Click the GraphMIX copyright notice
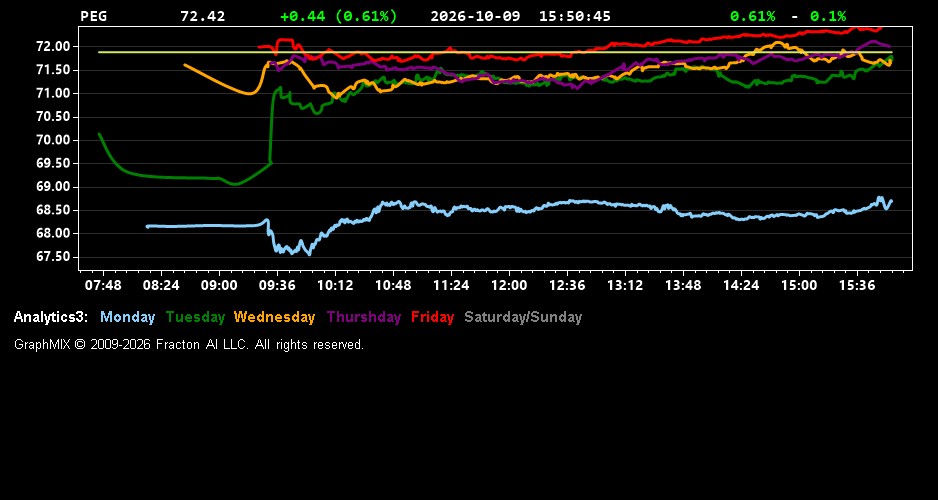 click(x=189, y=344)
